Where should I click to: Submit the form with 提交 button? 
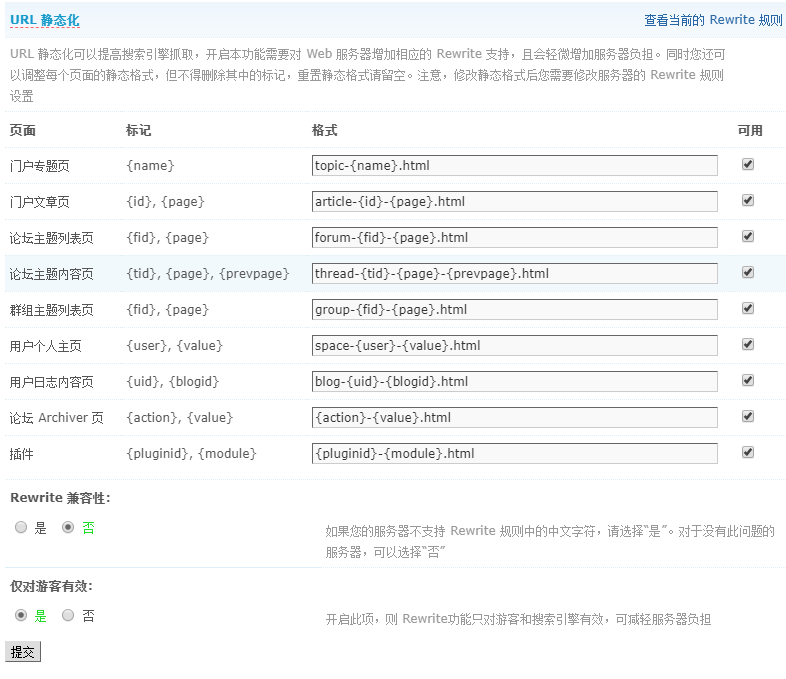click(x=23, y=651)
